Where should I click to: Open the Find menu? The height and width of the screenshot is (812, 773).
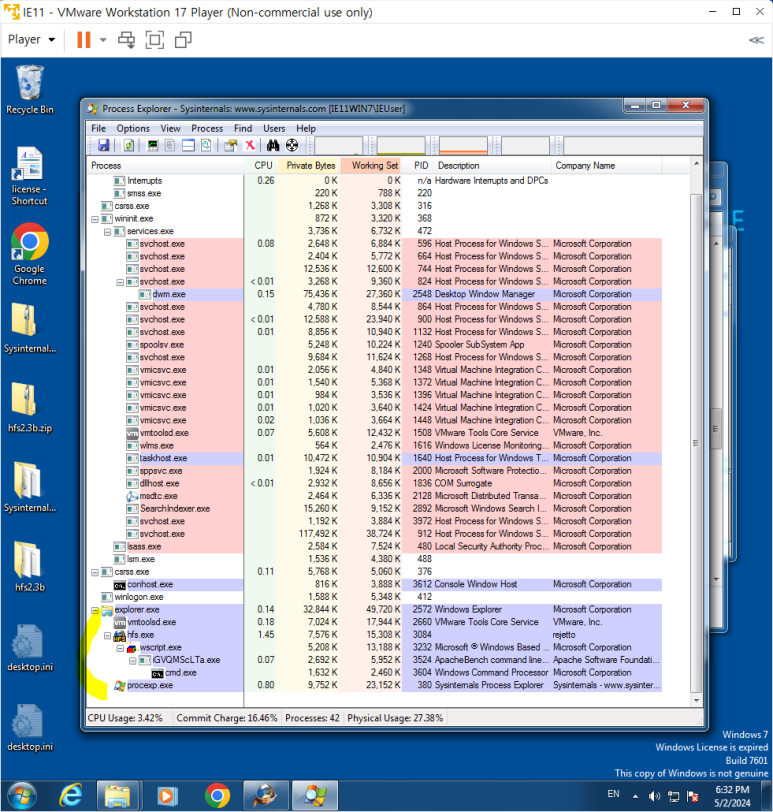(243, 128)
